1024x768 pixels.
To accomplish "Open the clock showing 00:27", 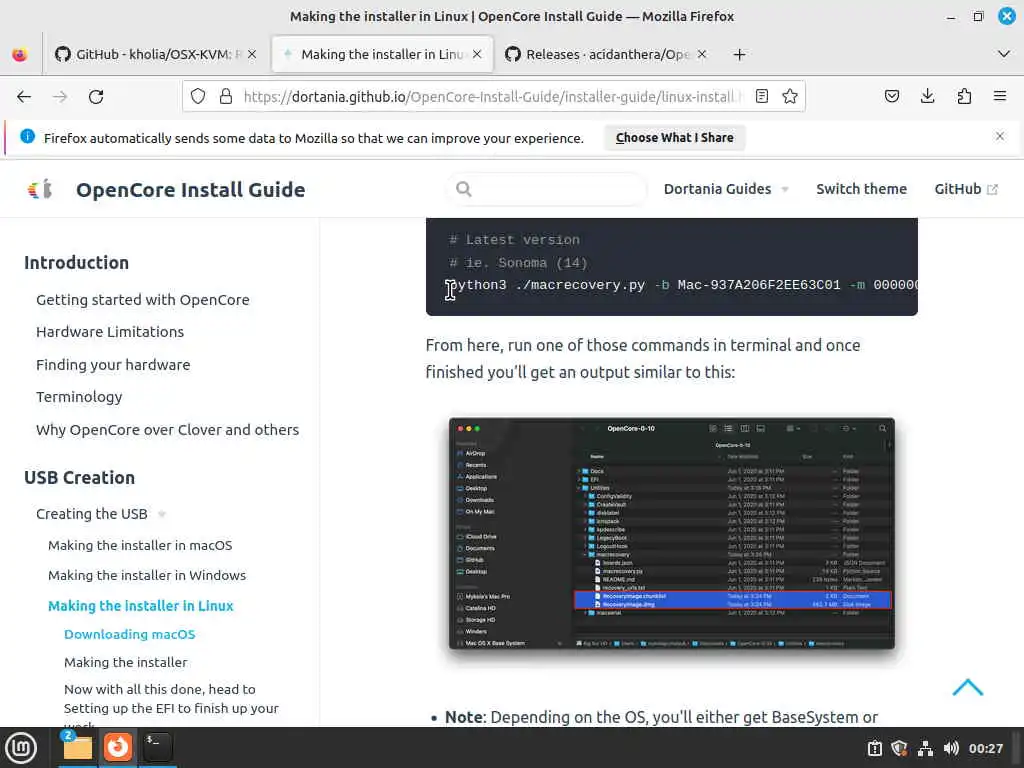I will 985,748.
